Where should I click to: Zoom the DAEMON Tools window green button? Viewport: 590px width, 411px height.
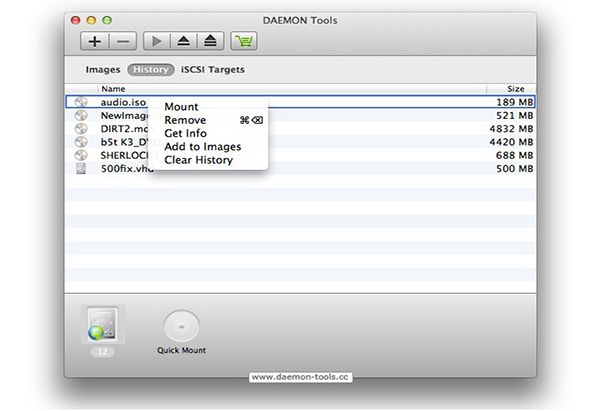click(107, 20)
